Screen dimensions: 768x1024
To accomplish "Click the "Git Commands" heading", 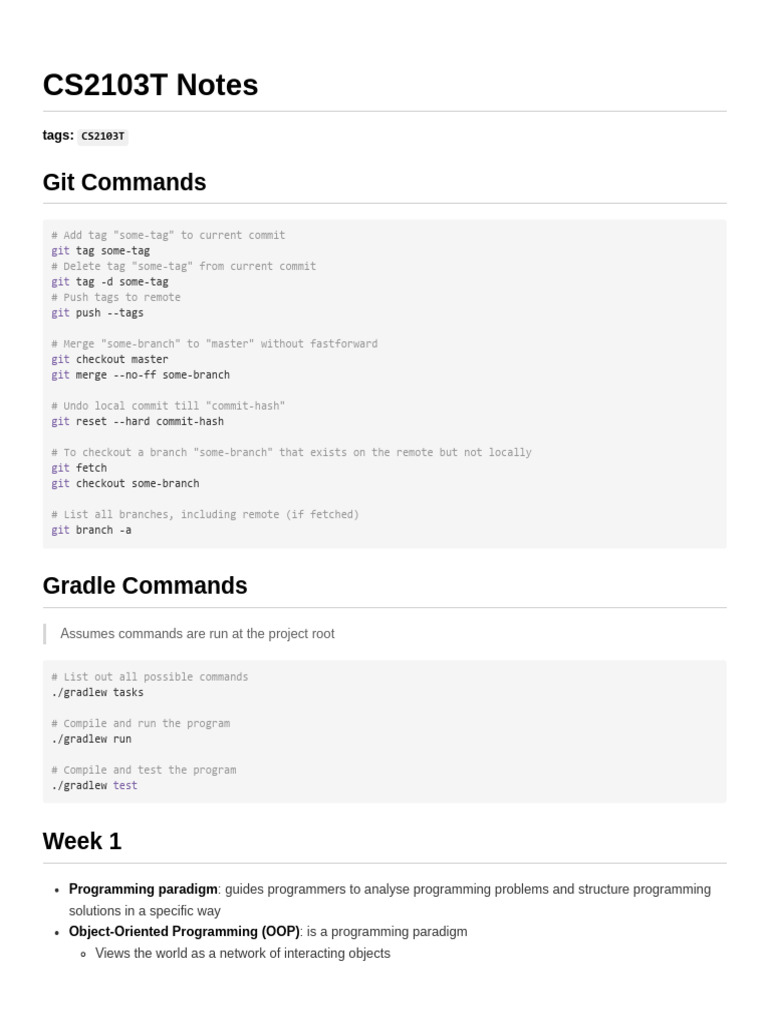I will point(124,182).
